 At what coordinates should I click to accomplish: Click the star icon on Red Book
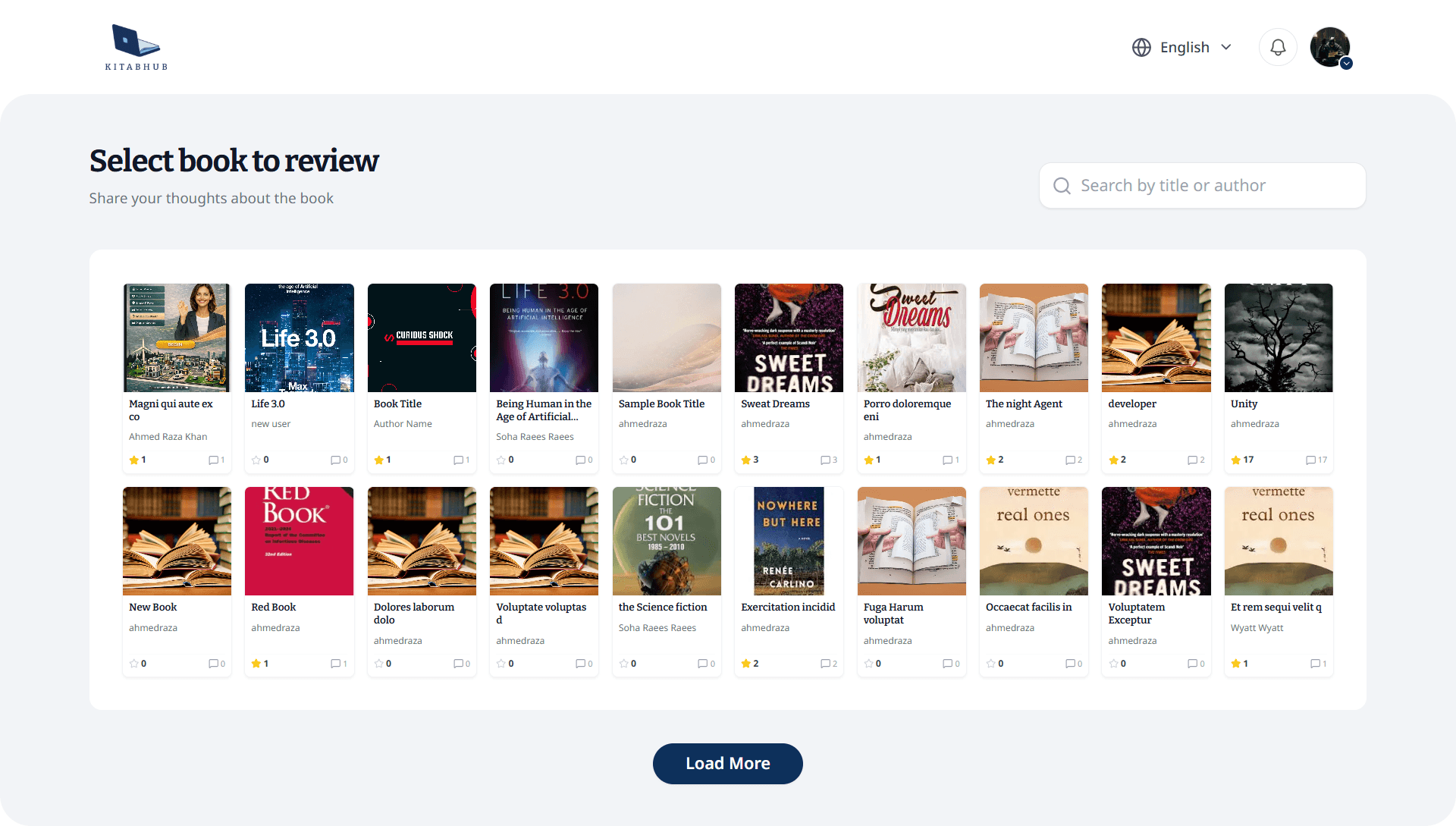click(x=256, y=664)
